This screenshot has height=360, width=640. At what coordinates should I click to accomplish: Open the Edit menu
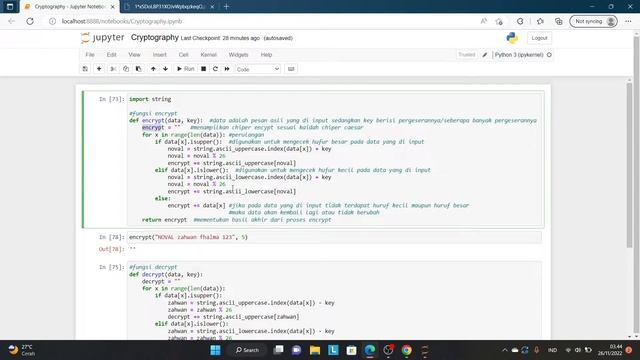click(111, 55)
